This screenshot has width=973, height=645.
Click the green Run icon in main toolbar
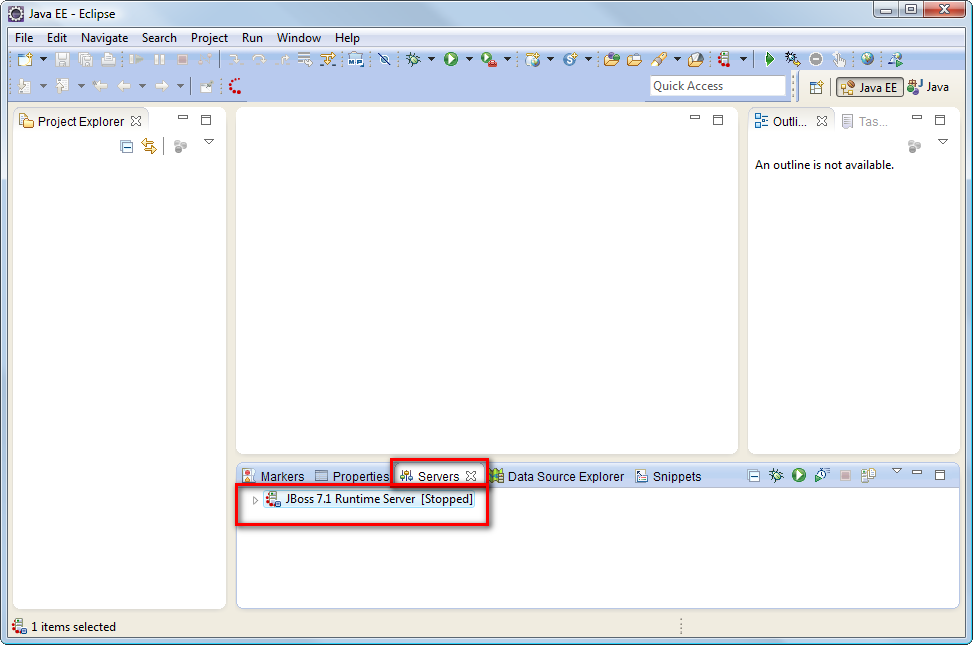(451, 60)
